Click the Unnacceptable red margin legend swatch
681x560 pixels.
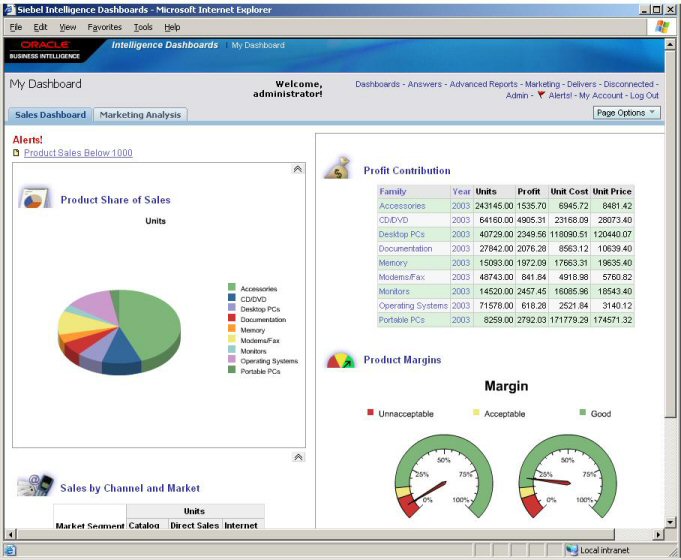(370, 412)
